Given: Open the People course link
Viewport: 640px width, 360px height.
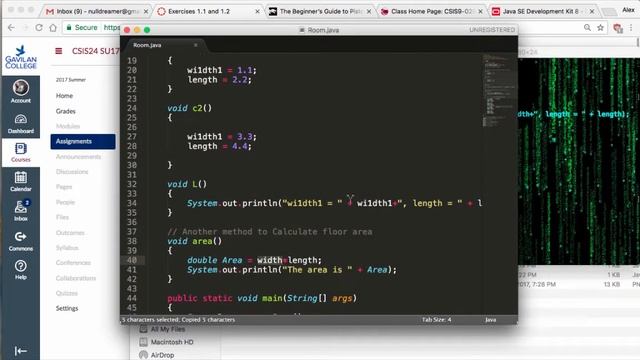Looking at the screenshot, I should click(x=65, y=202).
